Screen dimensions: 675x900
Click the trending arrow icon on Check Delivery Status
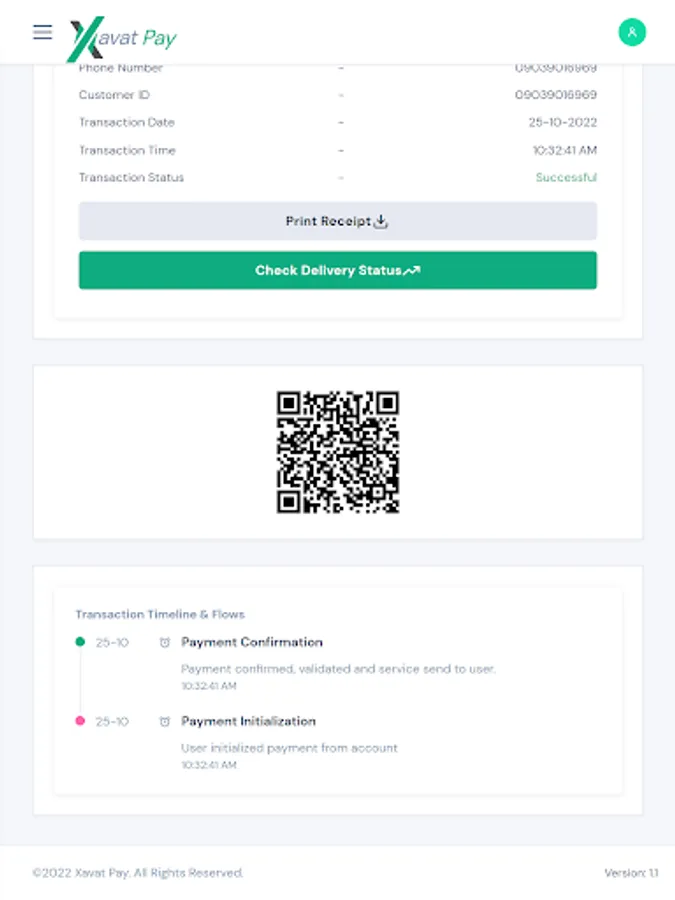(412, 271)
